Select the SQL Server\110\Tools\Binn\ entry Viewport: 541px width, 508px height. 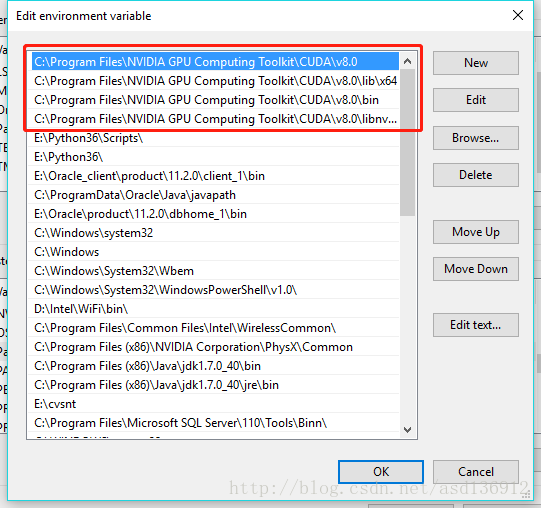214,422
